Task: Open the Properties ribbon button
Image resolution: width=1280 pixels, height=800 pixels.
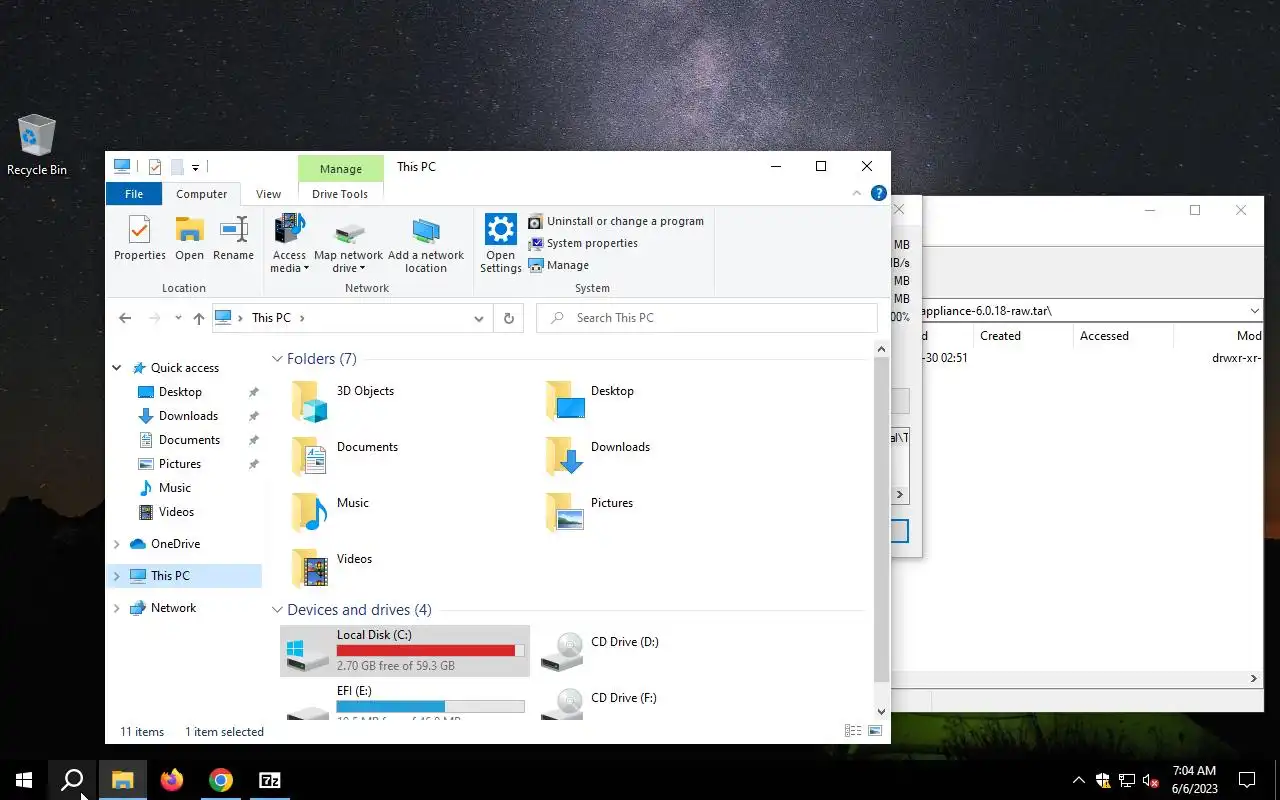Action: click(x=139, y=238)
